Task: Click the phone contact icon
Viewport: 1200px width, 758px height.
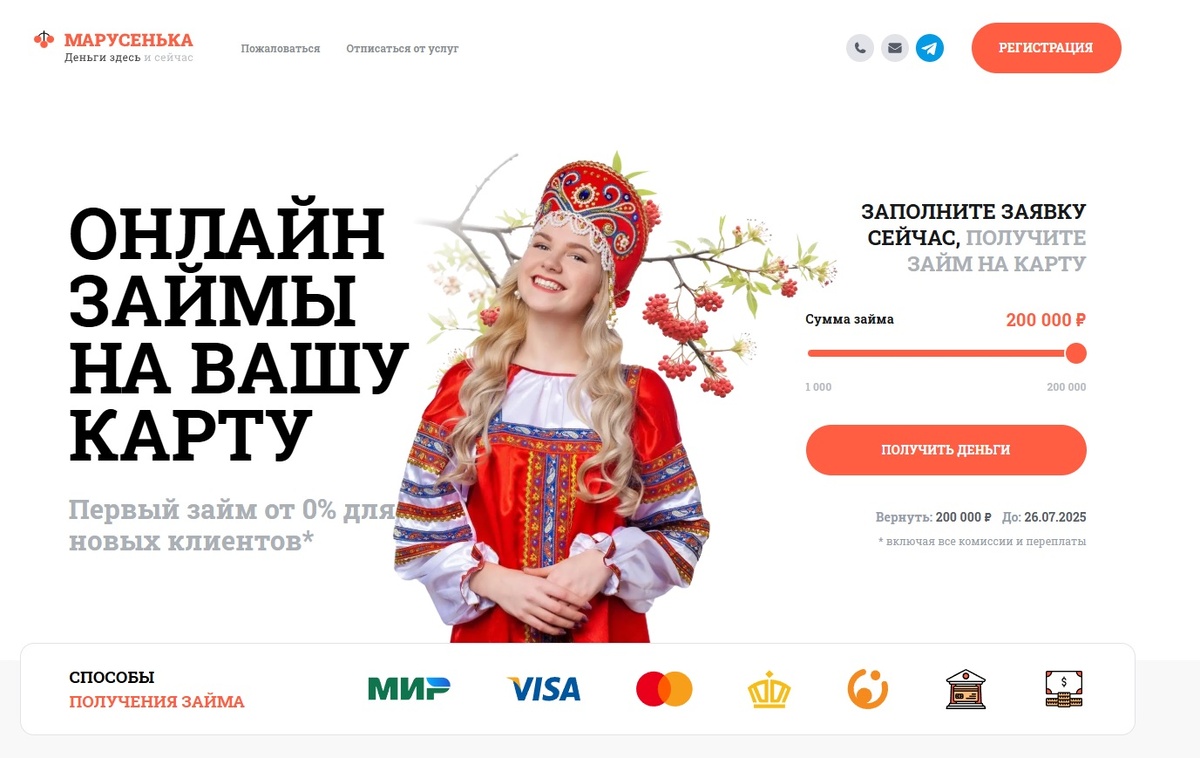Action: (x=860, y=48)
